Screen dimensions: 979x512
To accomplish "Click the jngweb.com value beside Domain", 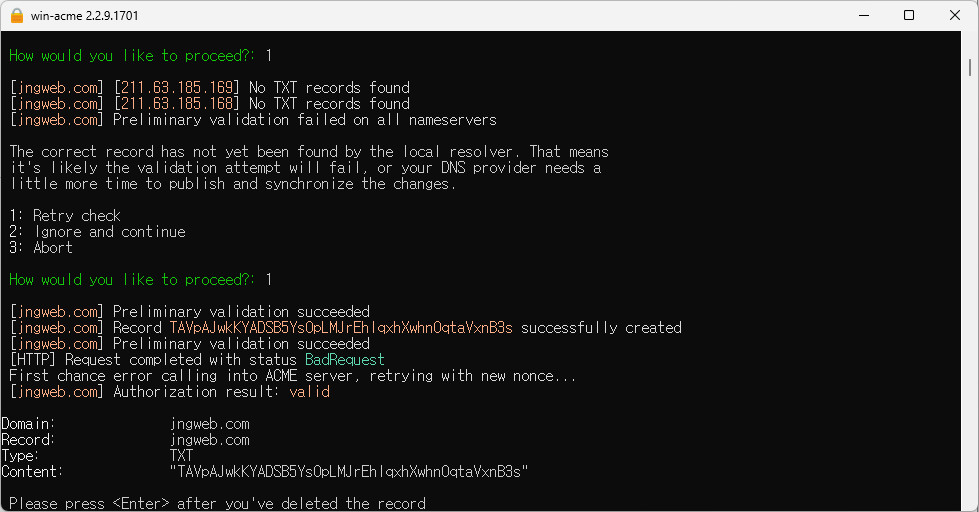I will pos(210,423).
